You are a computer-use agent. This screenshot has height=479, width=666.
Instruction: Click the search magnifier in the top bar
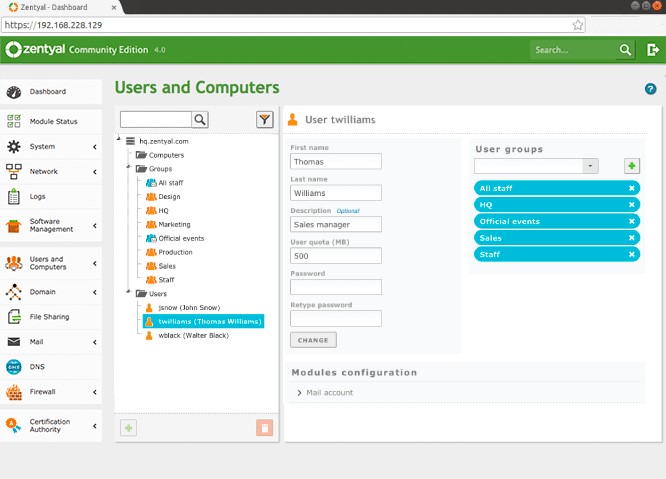(x=625, y=49)
